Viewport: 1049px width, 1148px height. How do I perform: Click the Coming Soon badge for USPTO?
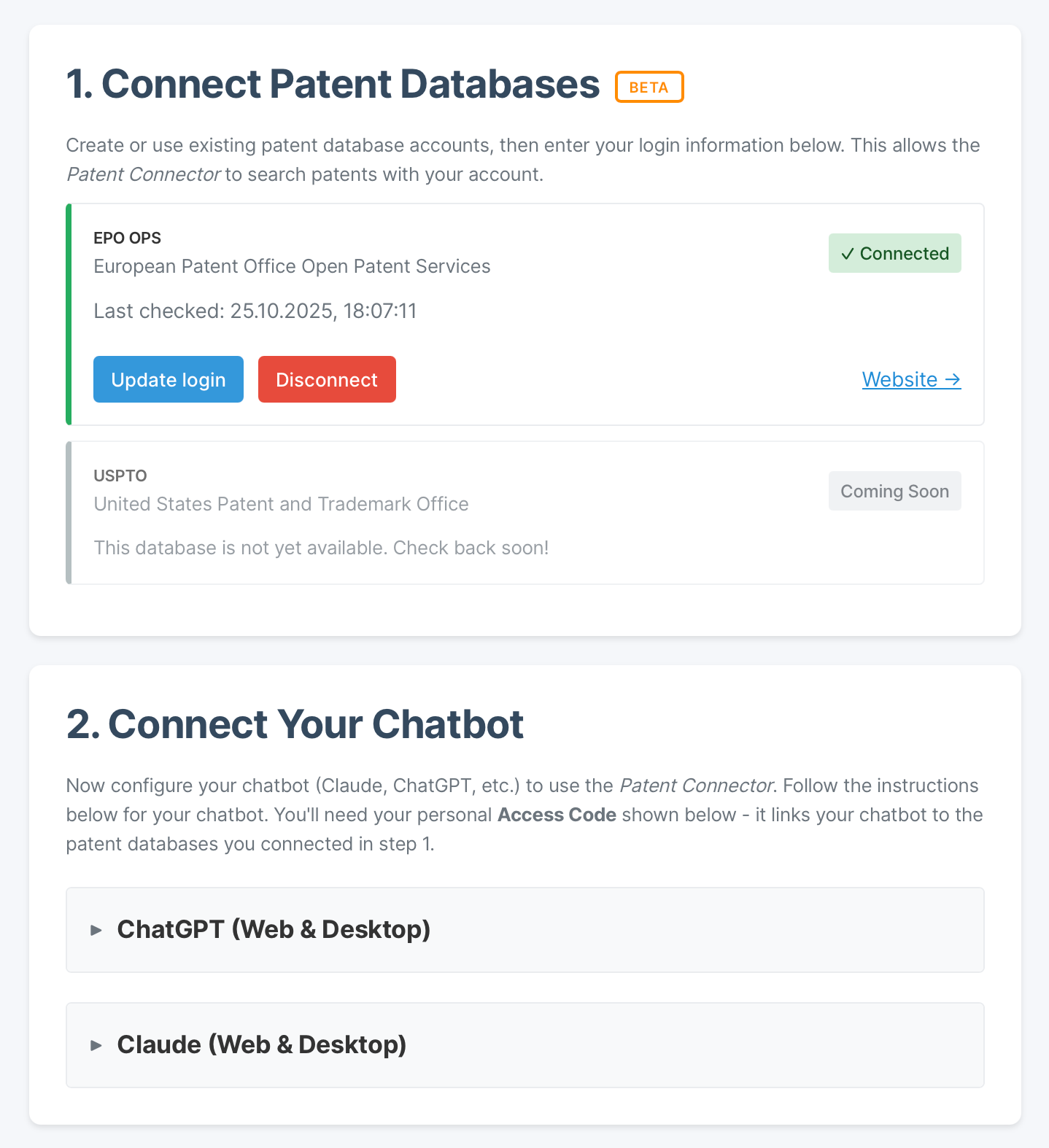click(894, 491)
